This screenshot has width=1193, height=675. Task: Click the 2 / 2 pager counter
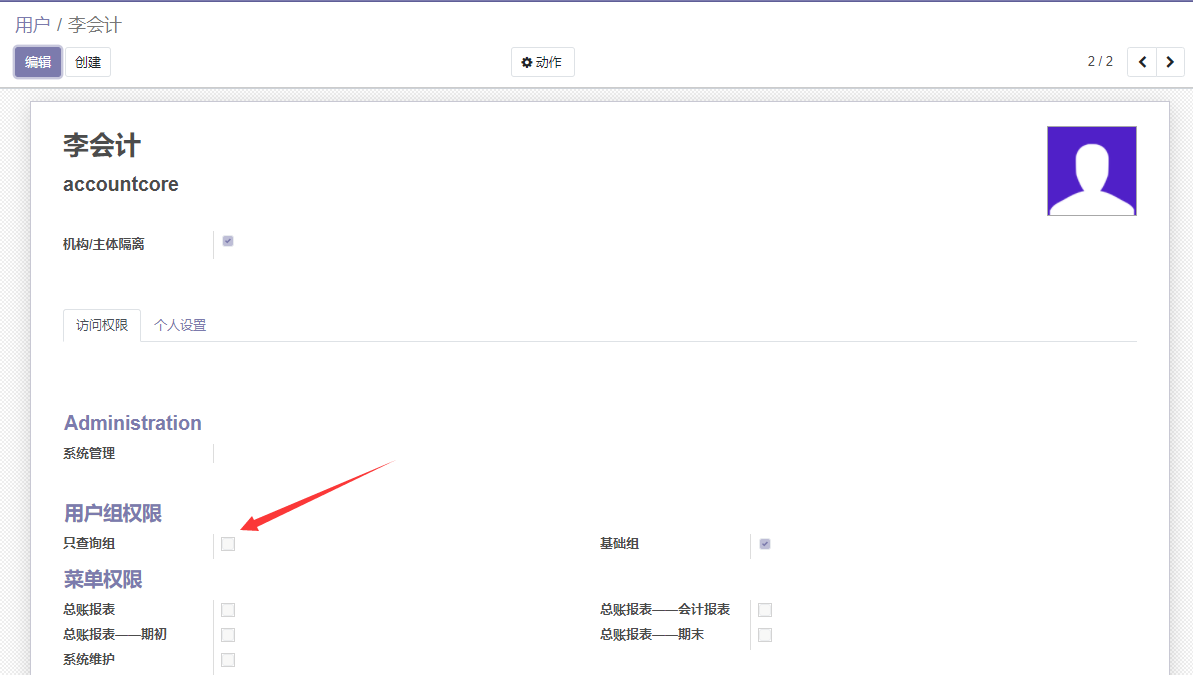click(1100, 62)
